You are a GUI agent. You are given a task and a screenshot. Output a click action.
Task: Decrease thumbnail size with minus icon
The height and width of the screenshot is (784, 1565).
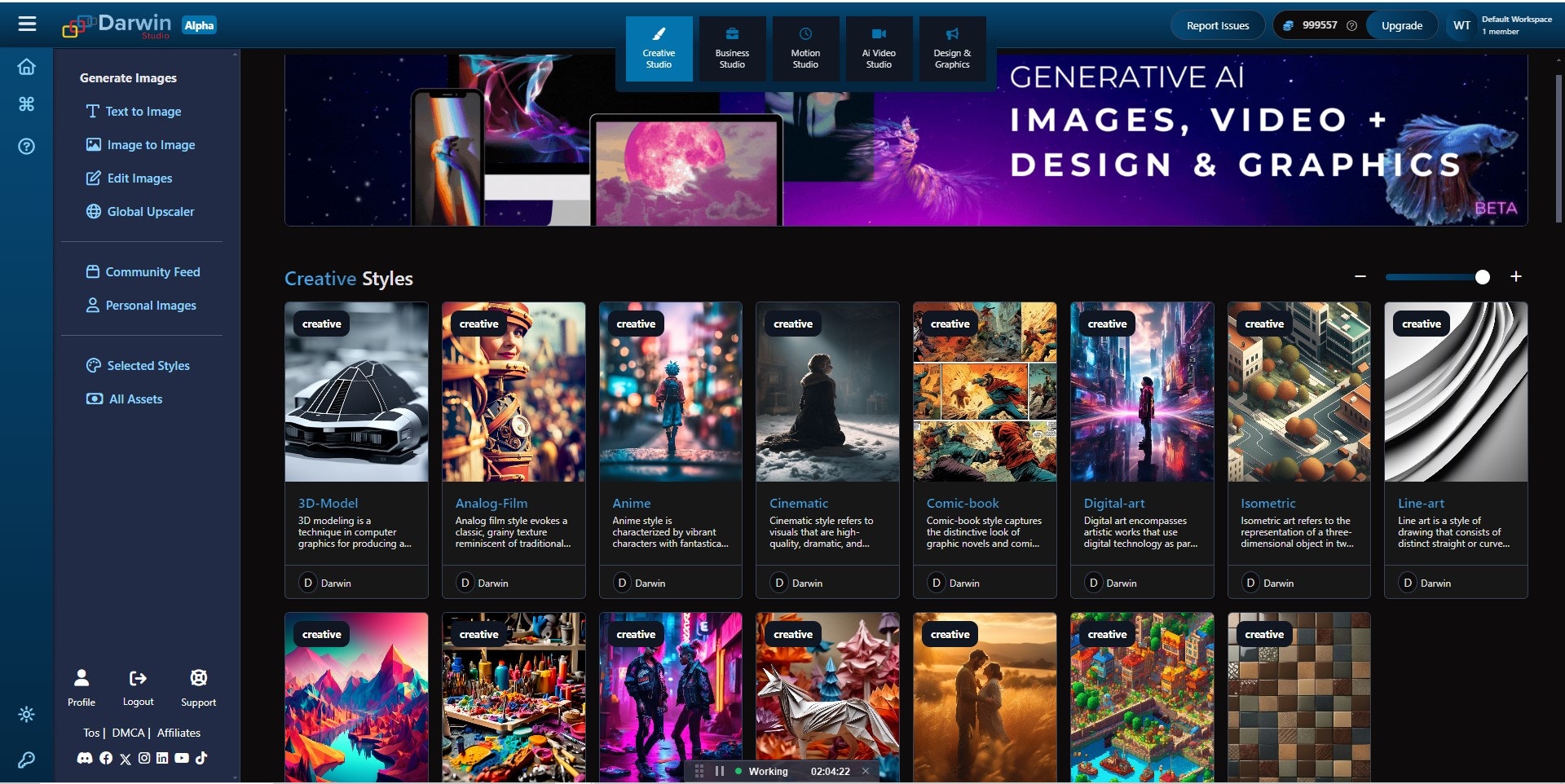tap(1360, 276)
